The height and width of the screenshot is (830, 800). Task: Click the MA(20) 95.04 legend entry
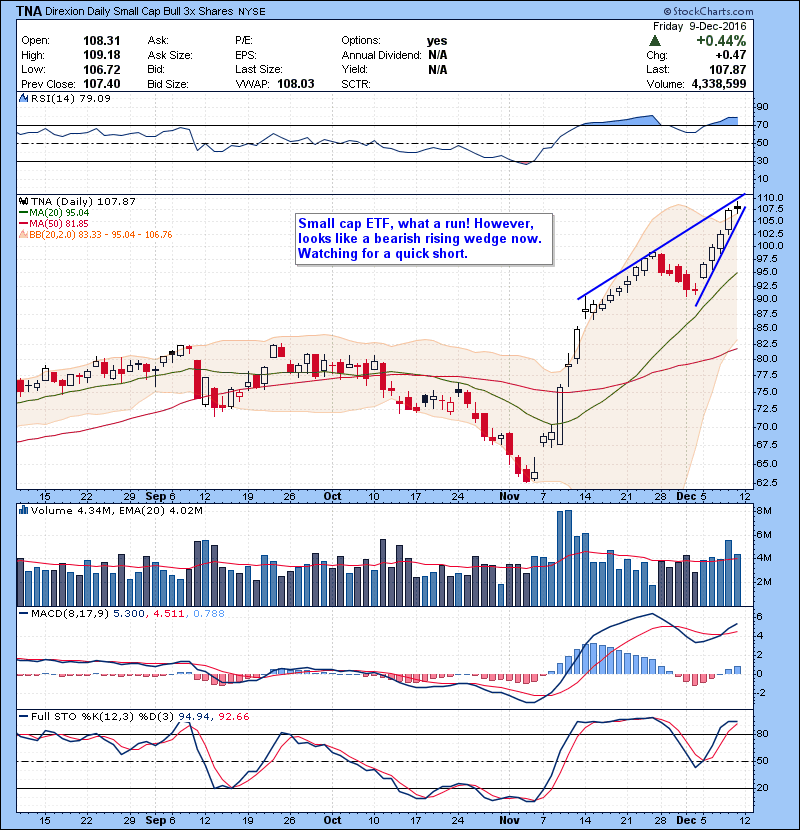tap(55, 213)
